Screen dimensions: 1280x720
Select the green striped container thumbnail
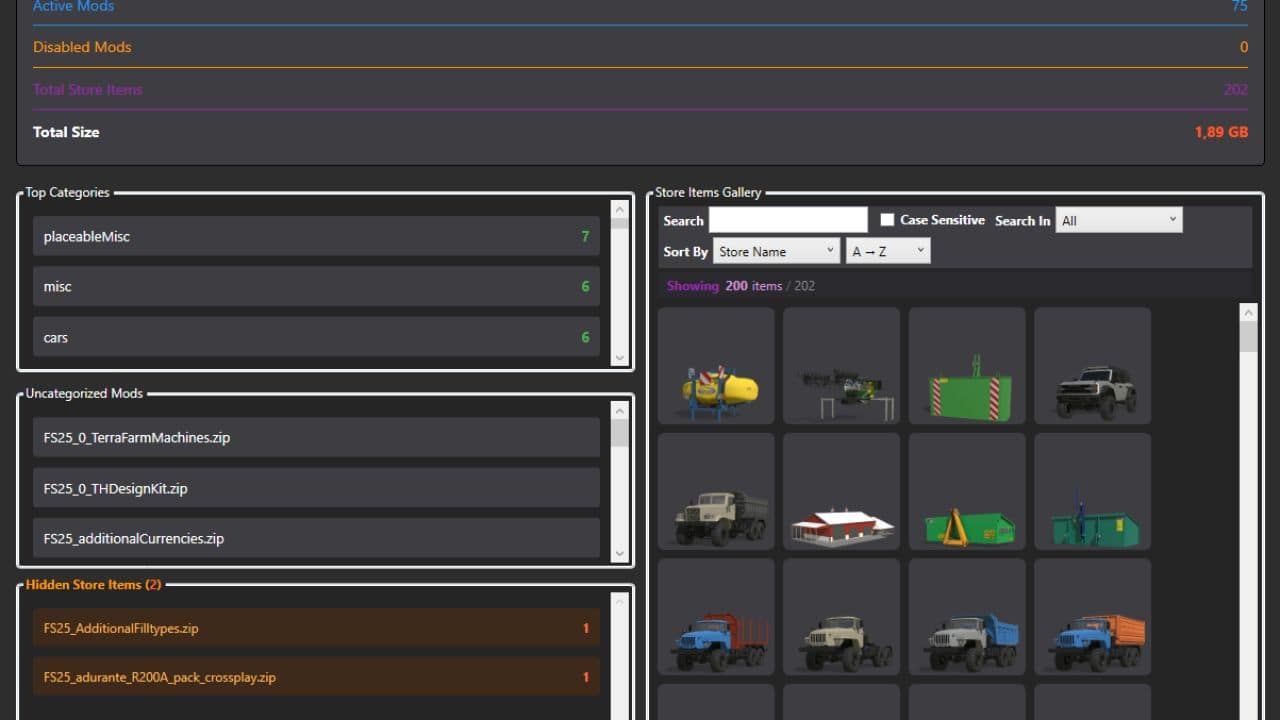coord(967,365)
